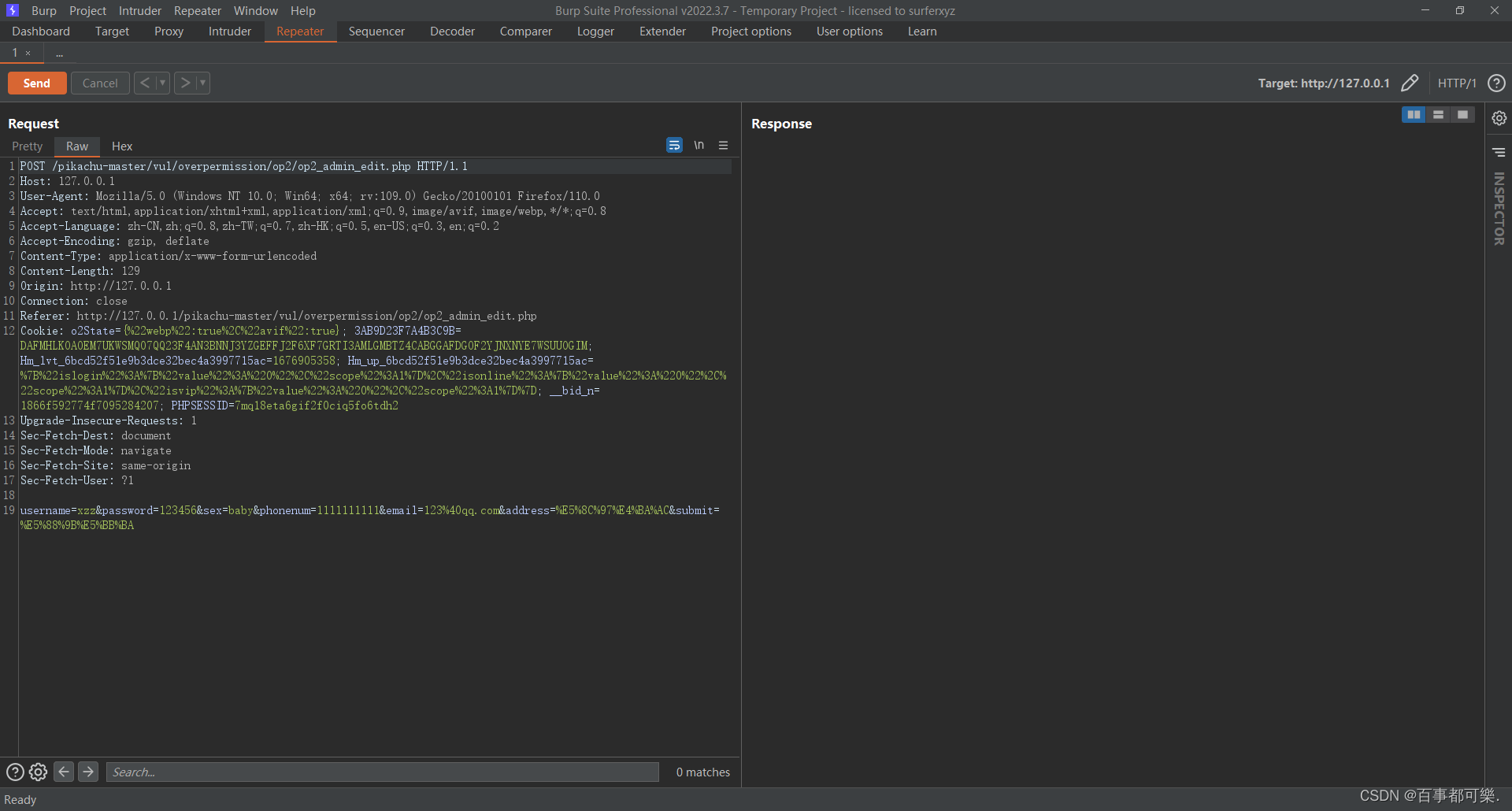Viewport: 1512px width, 811px height.
Task: Open the history-forward dropdown arrow
Action: tap(202, 83)
